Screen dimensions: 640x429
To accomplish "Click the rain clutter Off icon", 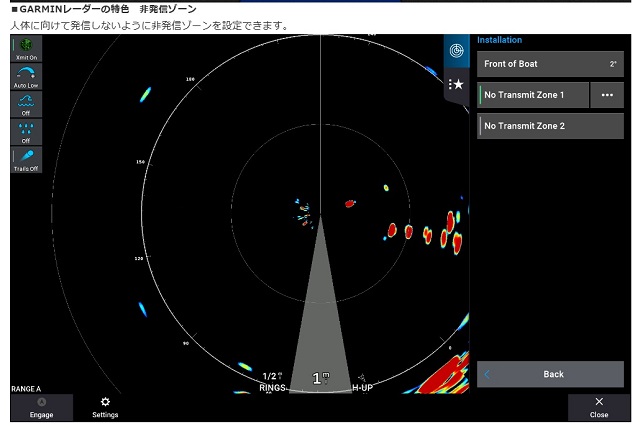I will click(26, 132).
